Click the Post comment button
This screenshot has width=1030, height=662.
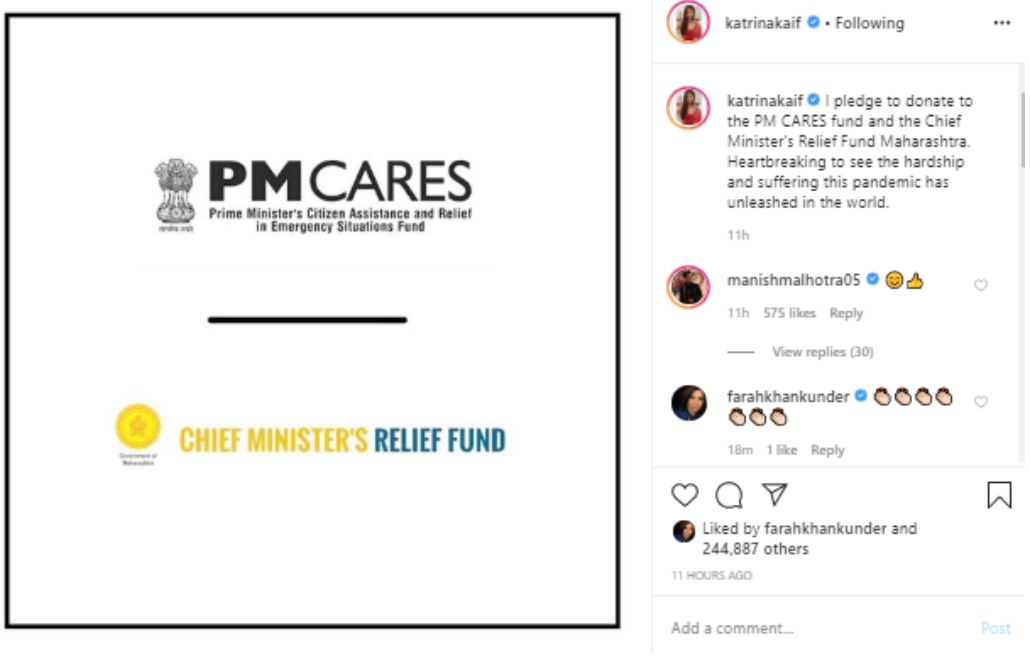pos(995,629)
